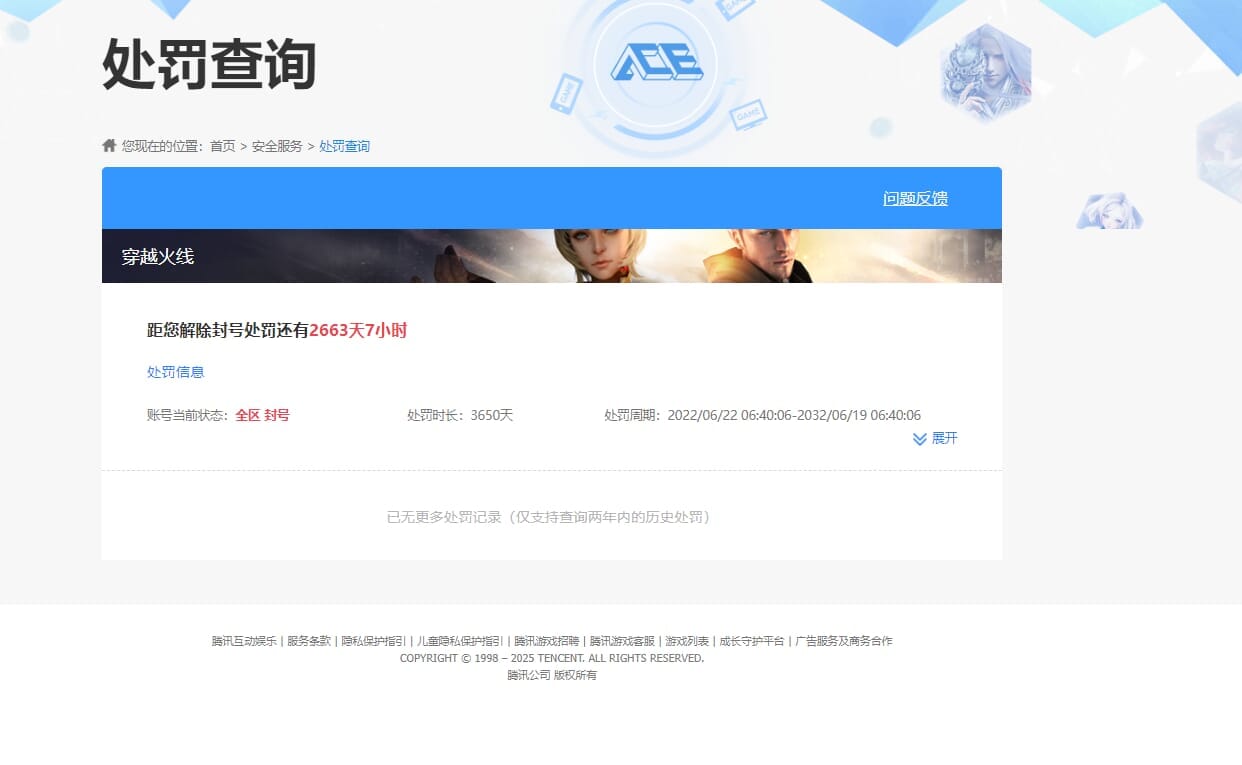Click the 处罚周期 date range text

pyautogui.click(x=762, y=415)
